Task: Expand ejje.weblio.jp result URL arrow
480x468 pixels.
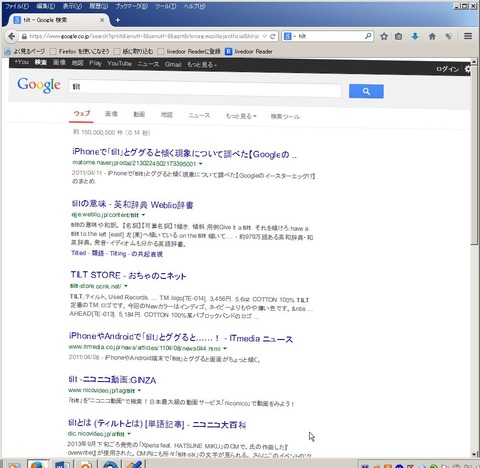Action: coord(143,215)
